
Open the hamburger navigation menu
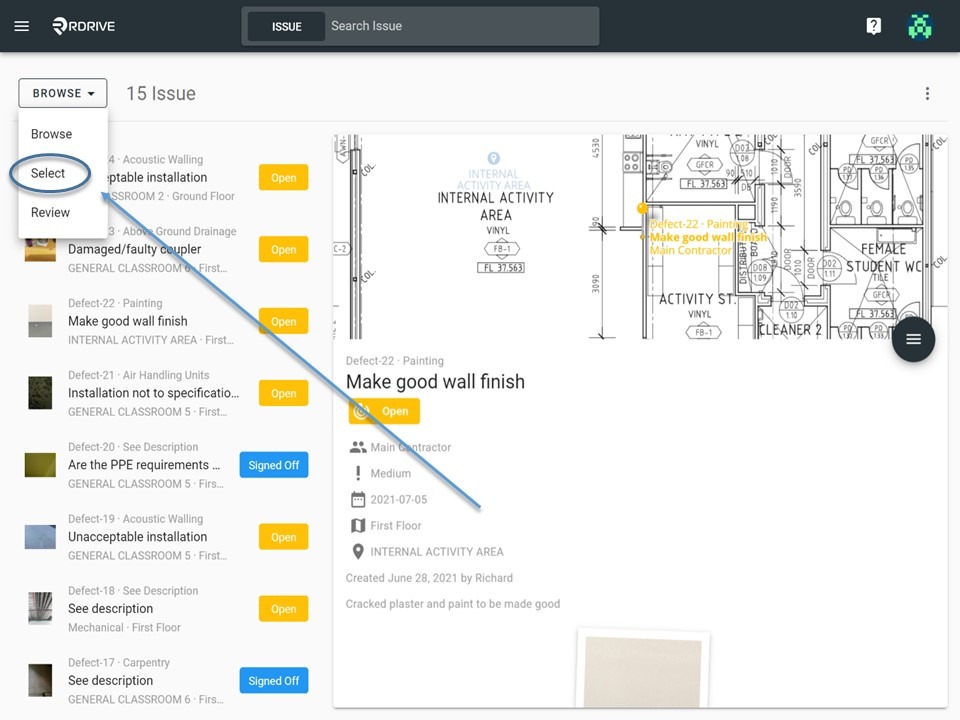pos(21,26)
